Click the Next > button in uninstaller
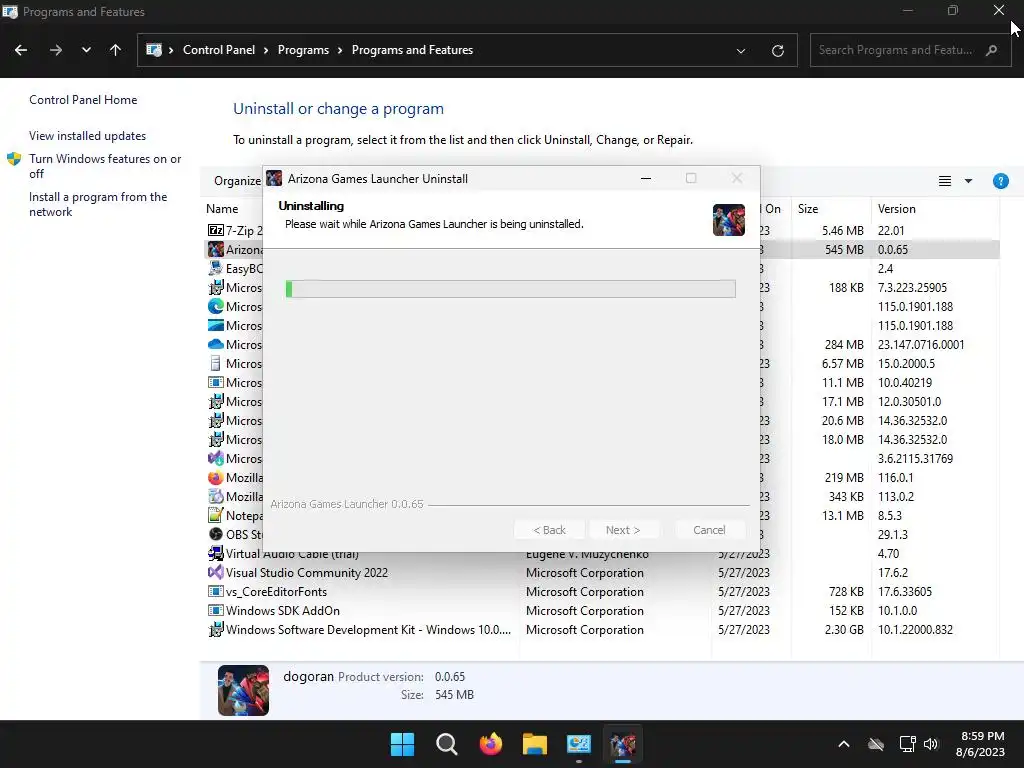 (623, 530)
